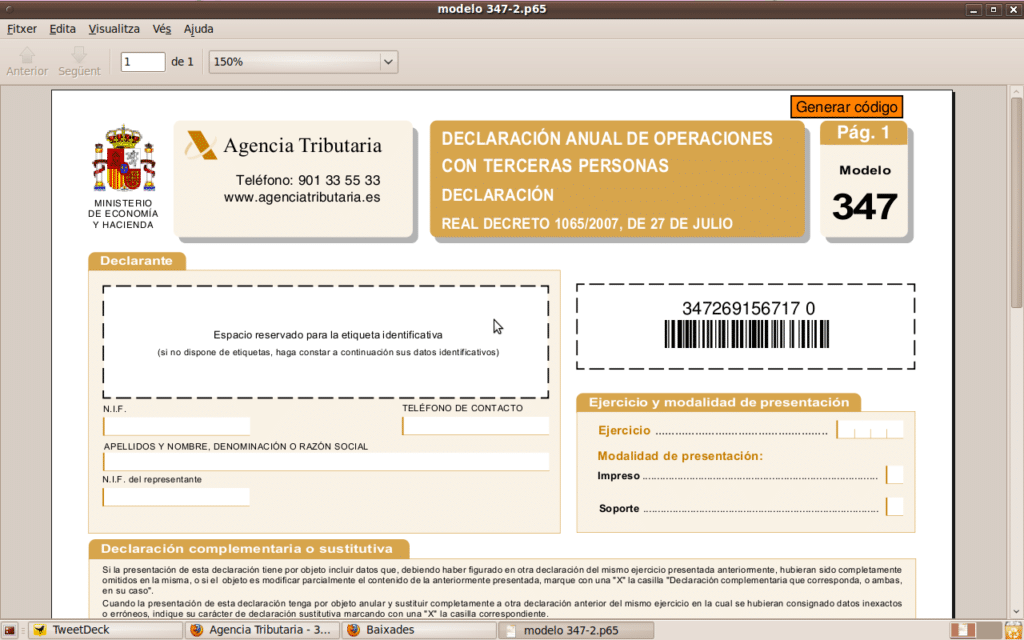Click the show desktop icon in taskbar
1024x640 pixels.
pos(9,630)
